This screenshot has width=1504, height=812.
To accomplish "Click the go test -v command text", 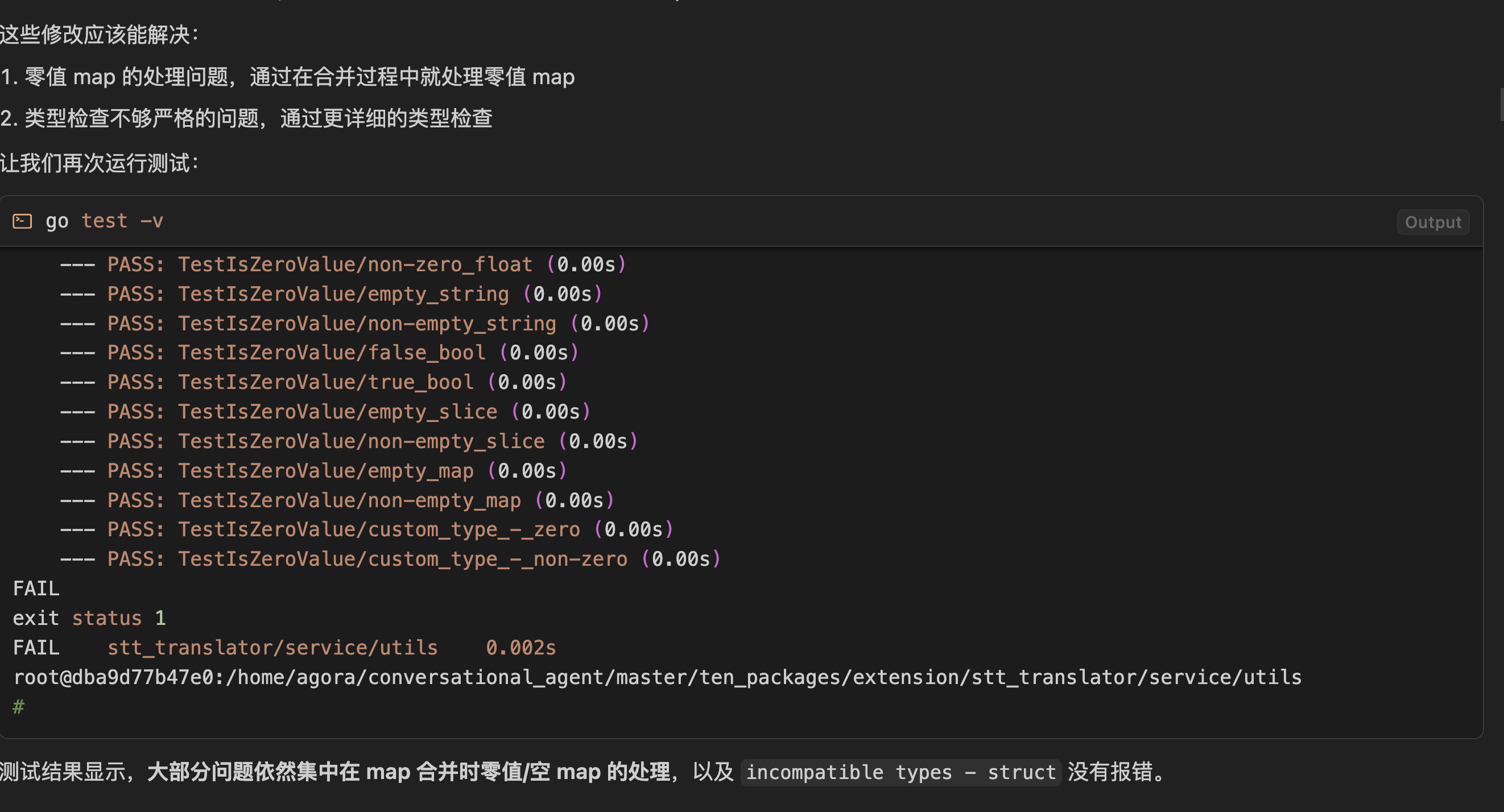I will pyautogui.click(x=105, y=221).
